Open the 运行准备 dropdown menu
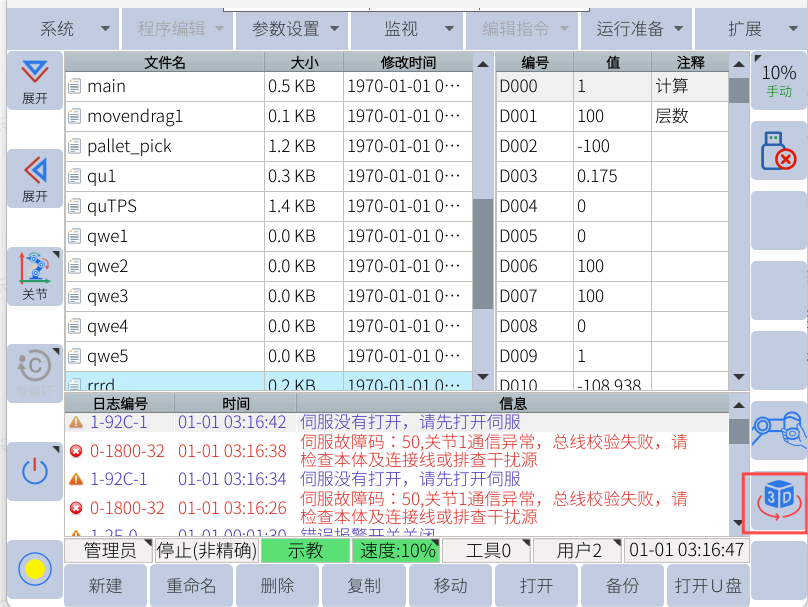 click(638, 29)
